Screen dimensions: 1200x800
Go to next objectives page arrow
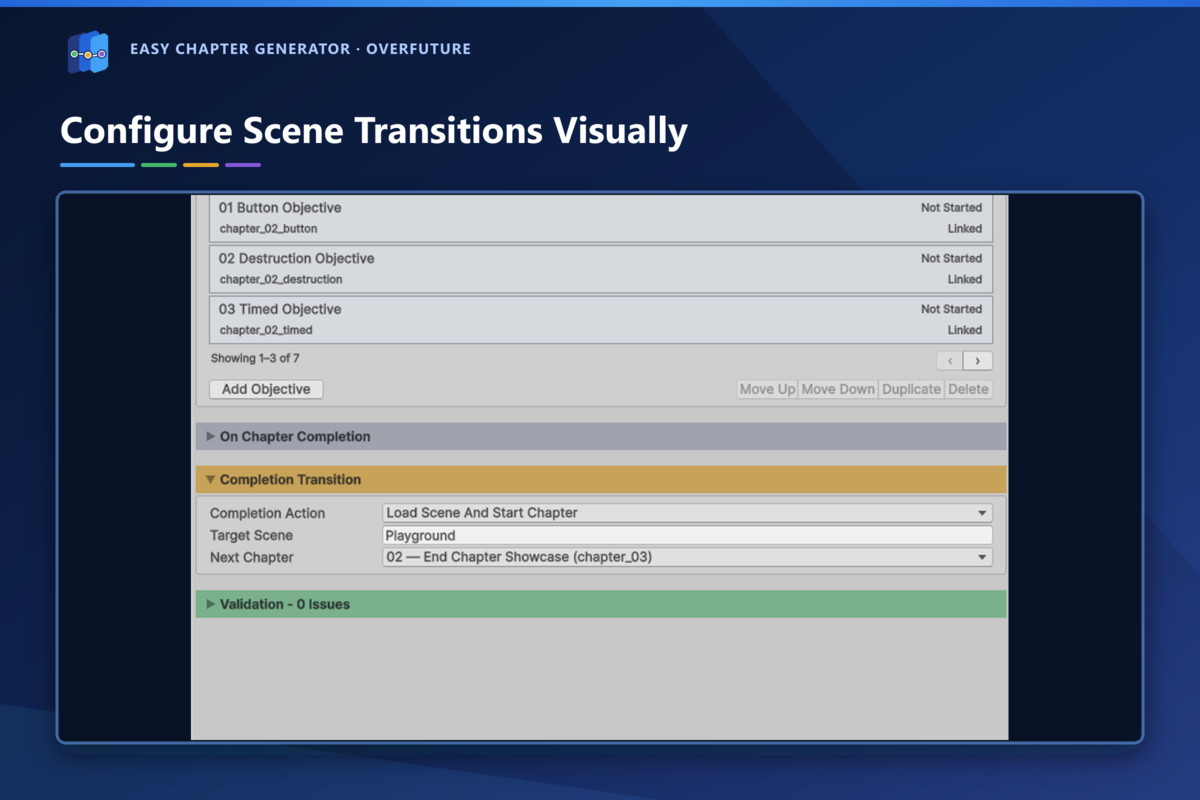[x=978, y=361]
